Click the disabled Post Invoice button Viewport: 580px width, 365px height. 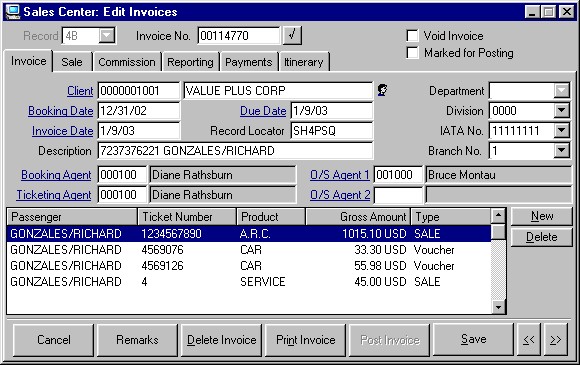(390, 339)
